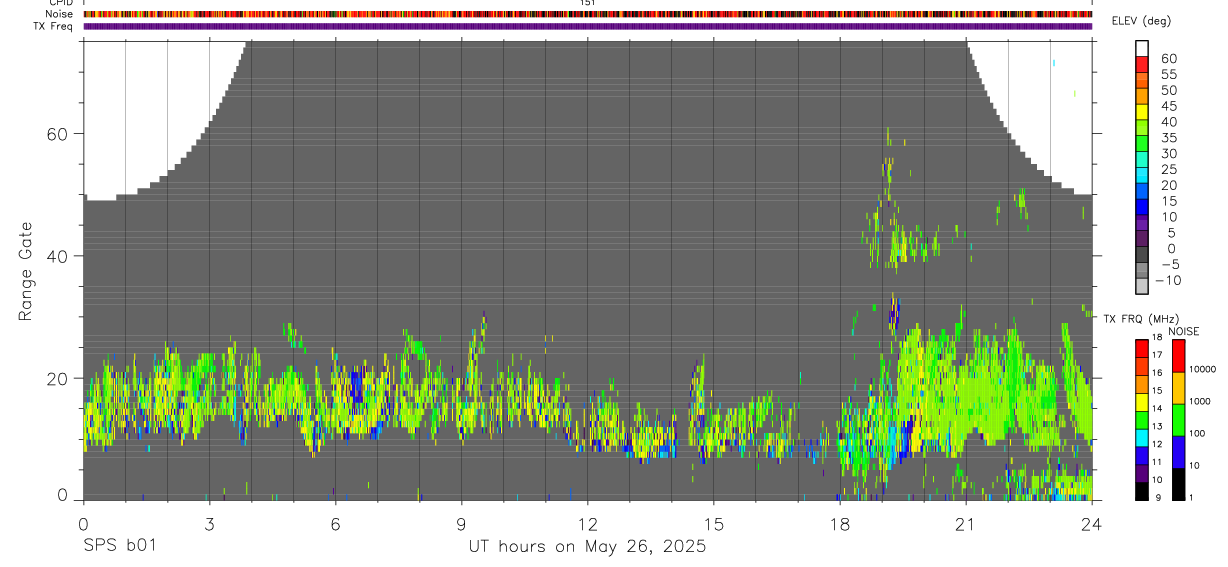This screenshot has height=567, width=1228.
Task: Select the black bottom segment of TX FRQ colorbar
Action: (1142, 492)
